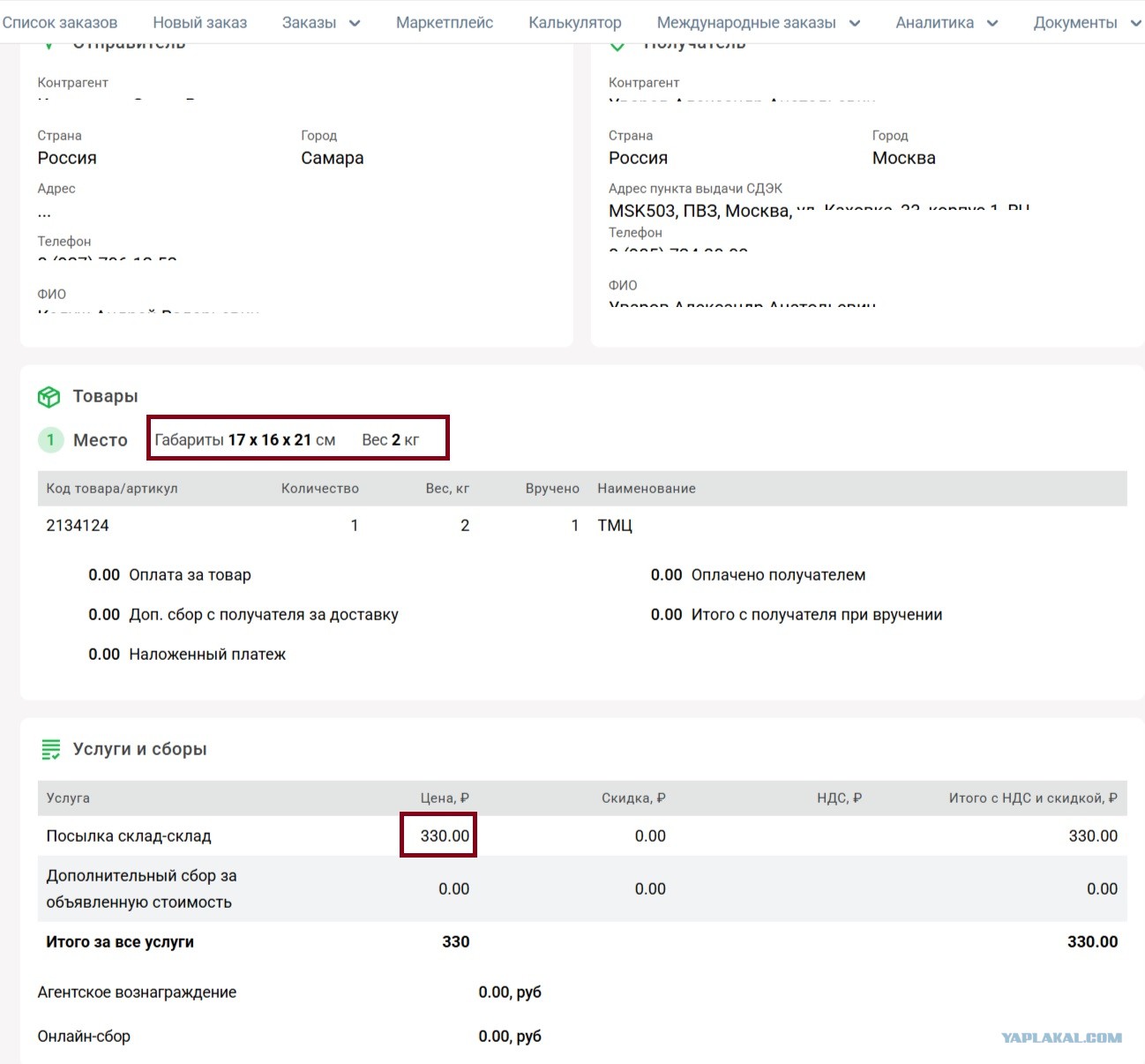Select product code 2134124
Screen dimensions: 1145x1064
click(78, 526)
